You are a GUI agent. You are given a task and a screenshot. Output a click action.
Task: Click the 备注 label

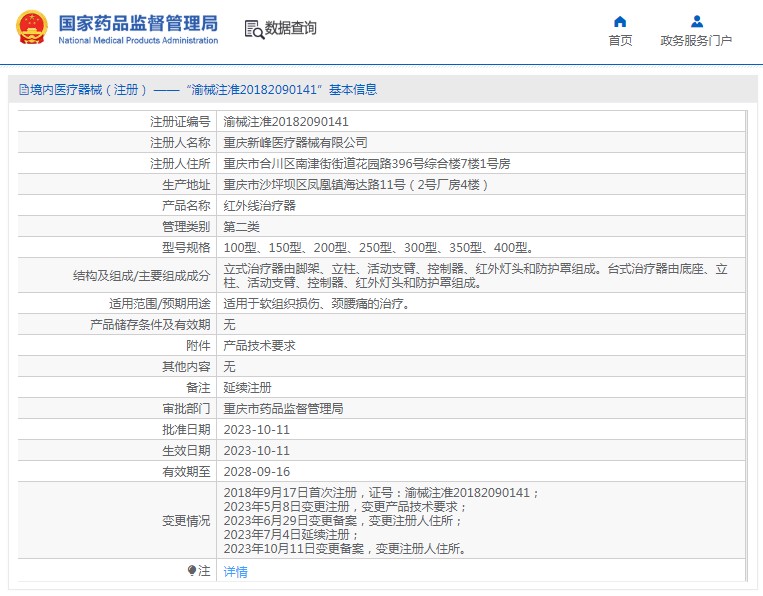click(x=199, y=388)
